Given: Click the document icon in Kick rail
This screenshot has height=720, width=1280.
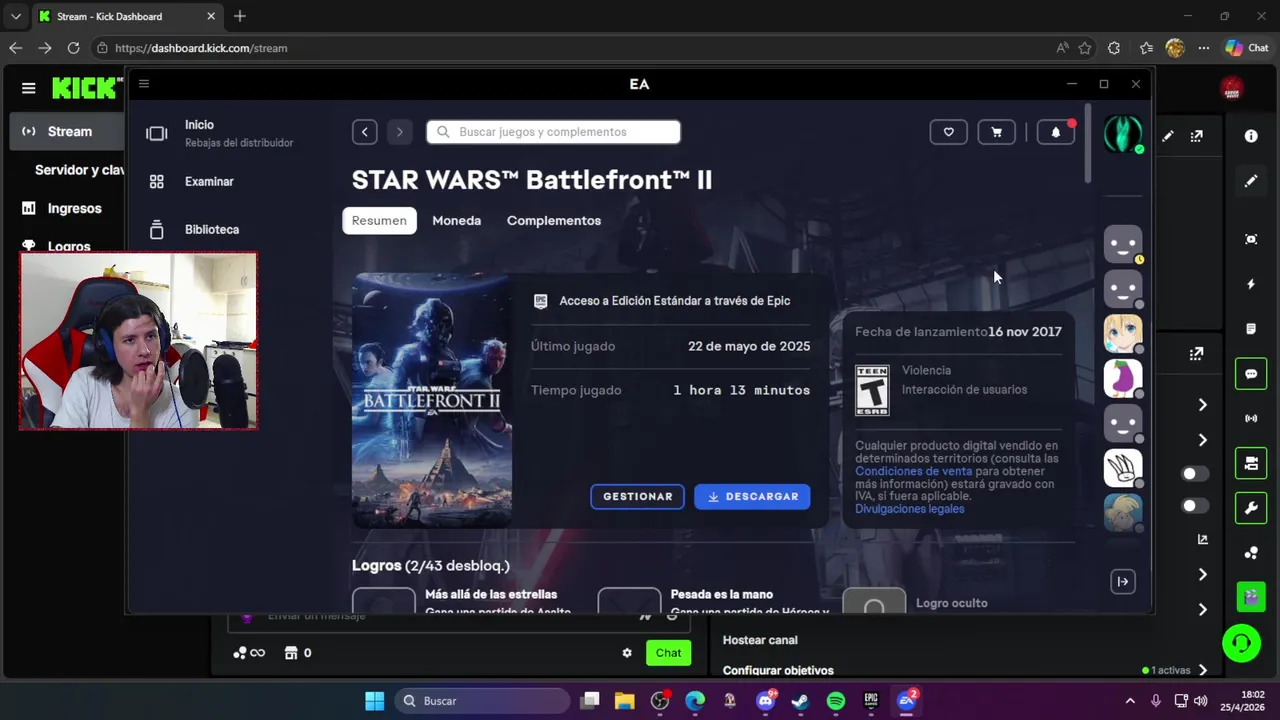Looking at the screenshot, I should coord(1251,329).
